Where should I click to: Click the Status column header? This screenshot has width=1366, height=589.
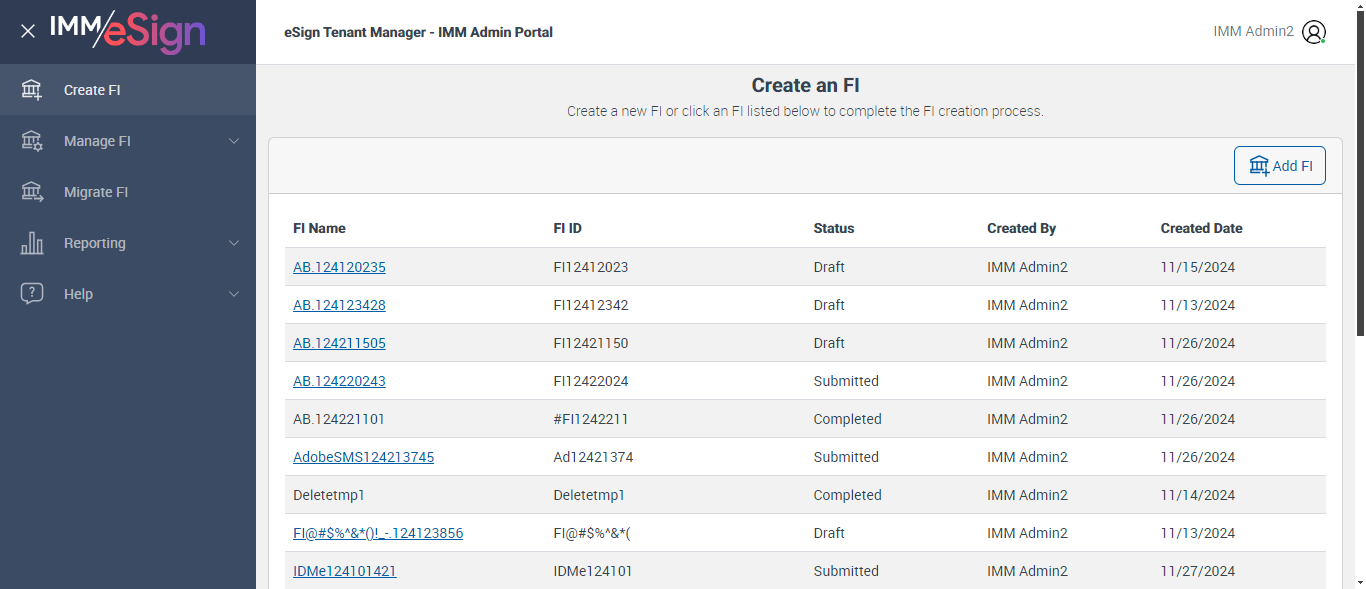834,228
